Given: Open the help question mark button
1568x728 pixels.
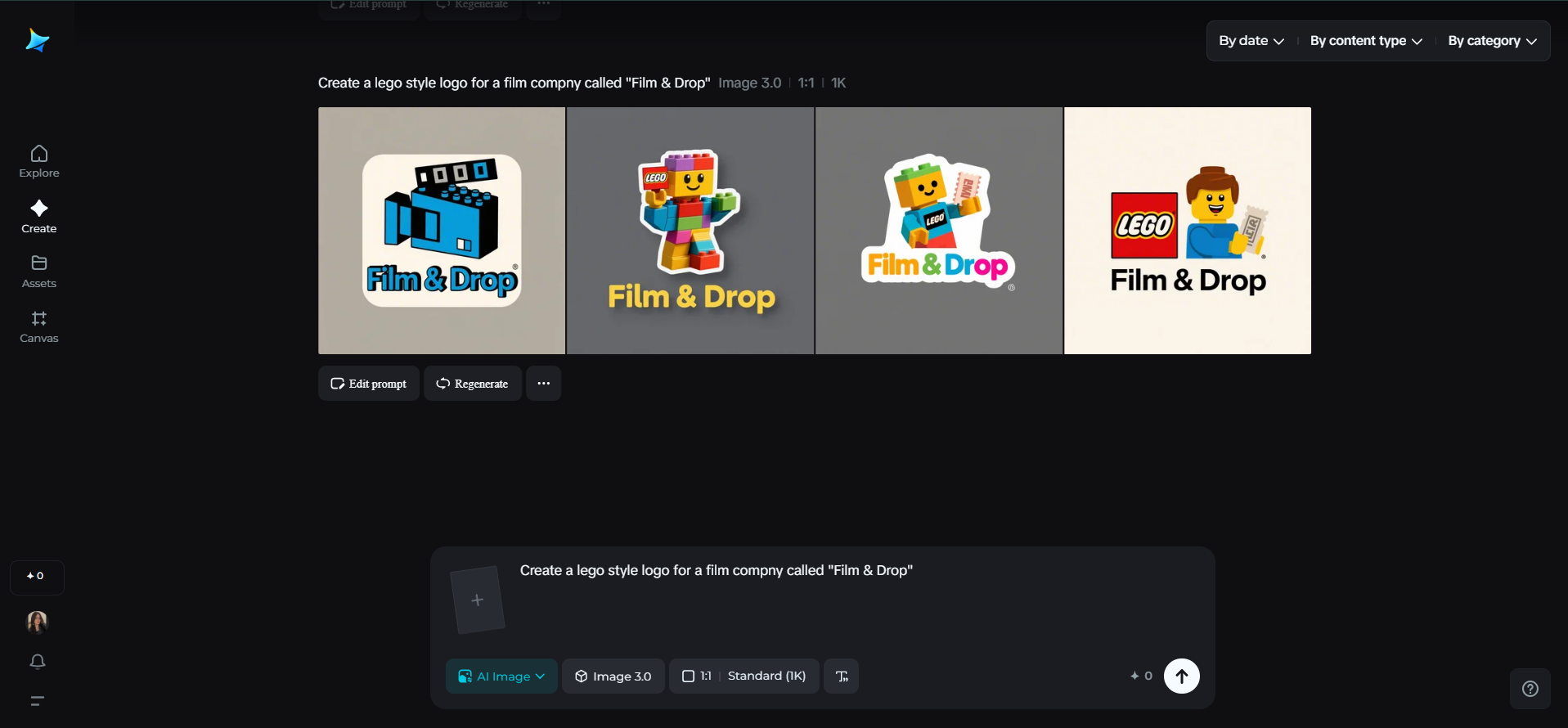Looking at the screenshot, I should 1530,689.
